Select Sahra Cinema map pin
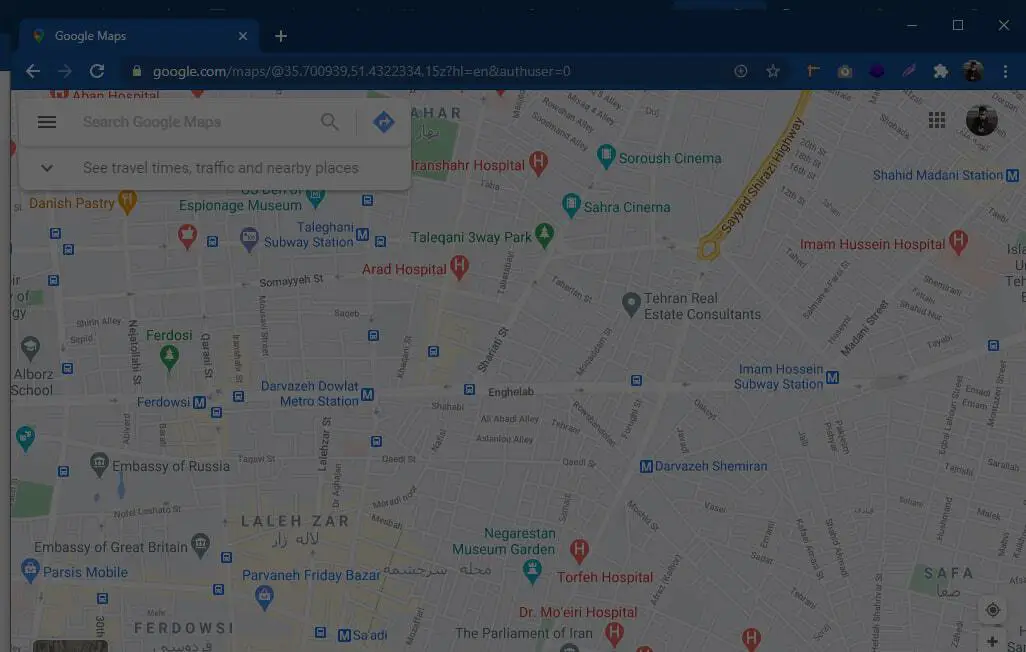Image resolution: width=1026 pixels, height=652 pixels. [x=571, y=205]
